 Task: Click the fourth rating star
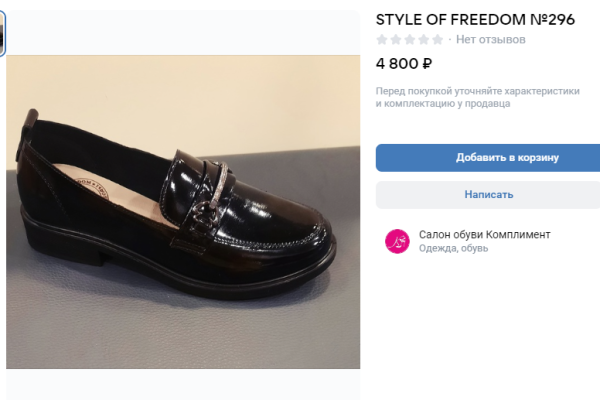point(423,40)
